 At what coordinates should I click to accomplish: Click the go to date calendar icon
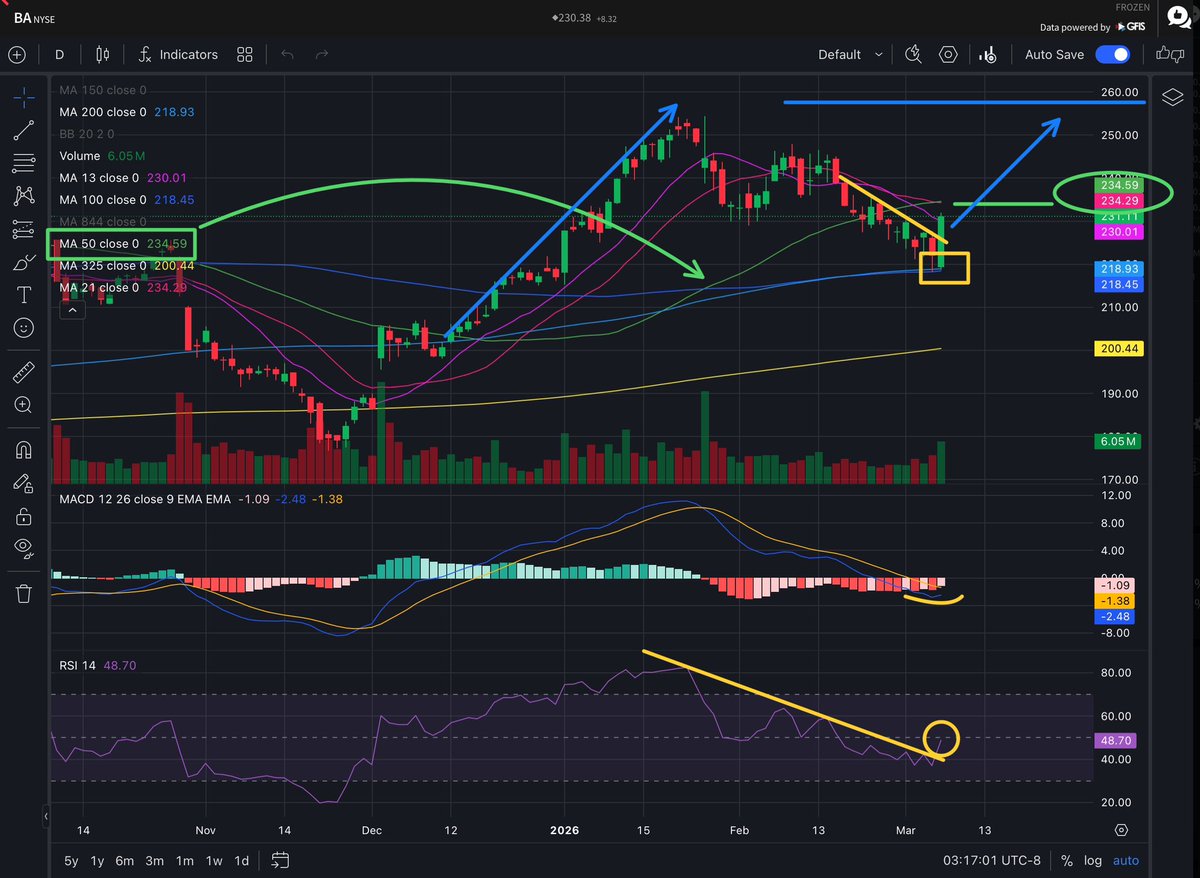280,860
